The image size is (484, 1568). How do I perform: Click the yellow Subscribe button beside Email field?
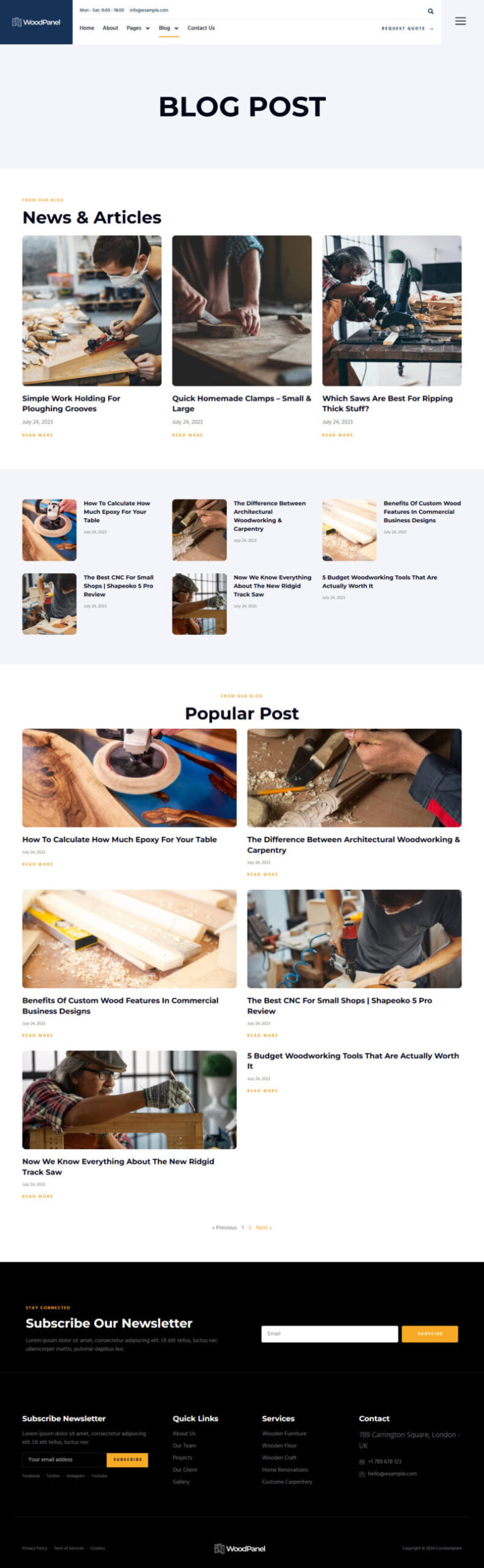coord(430,1333)
